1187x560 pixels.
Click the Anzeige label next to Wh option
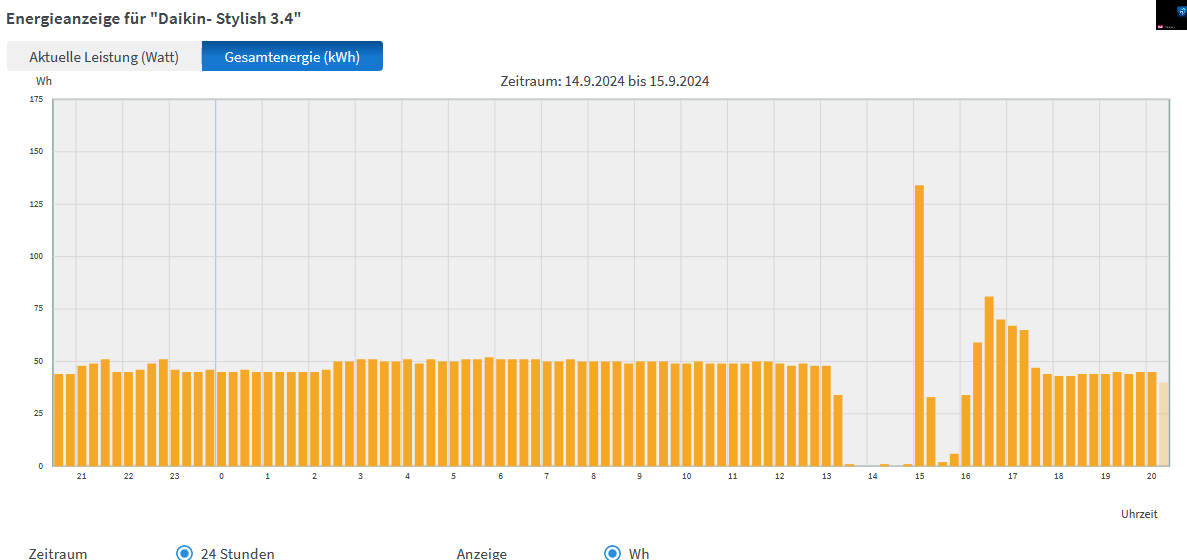(481, 553)
